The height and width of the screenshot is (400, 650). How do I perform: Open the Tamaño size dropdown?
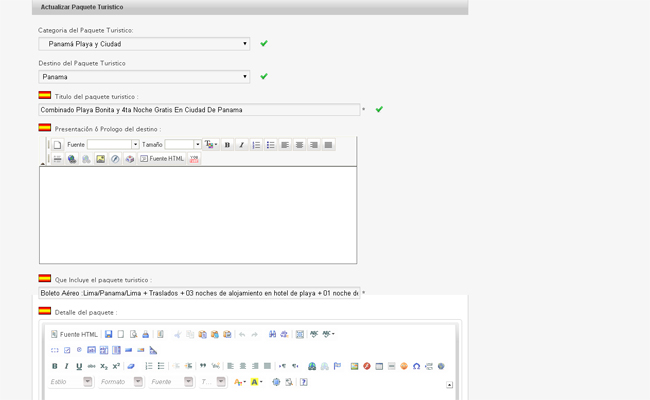[197, 145]
